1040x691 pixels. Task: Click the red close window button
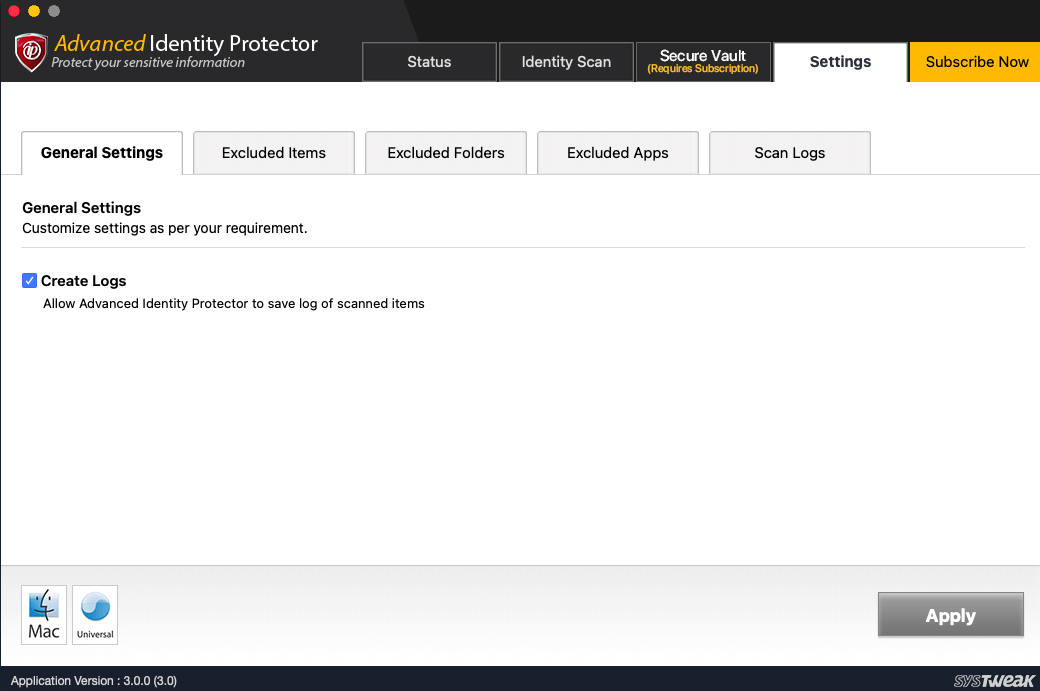coord(14,11)
